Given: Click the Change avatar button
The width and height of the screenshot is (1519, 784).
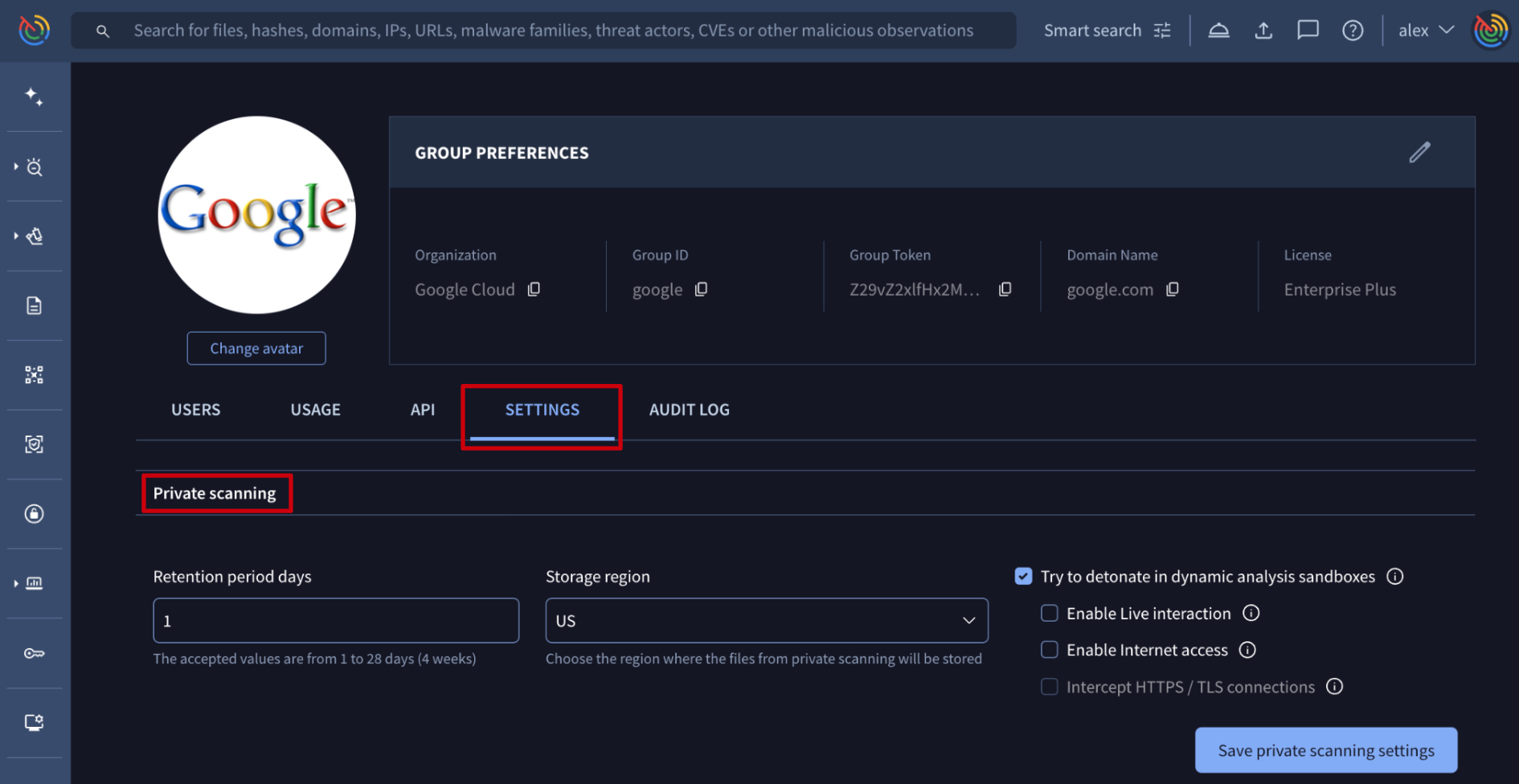Looking at the screenshot, I should click(256, 349).
